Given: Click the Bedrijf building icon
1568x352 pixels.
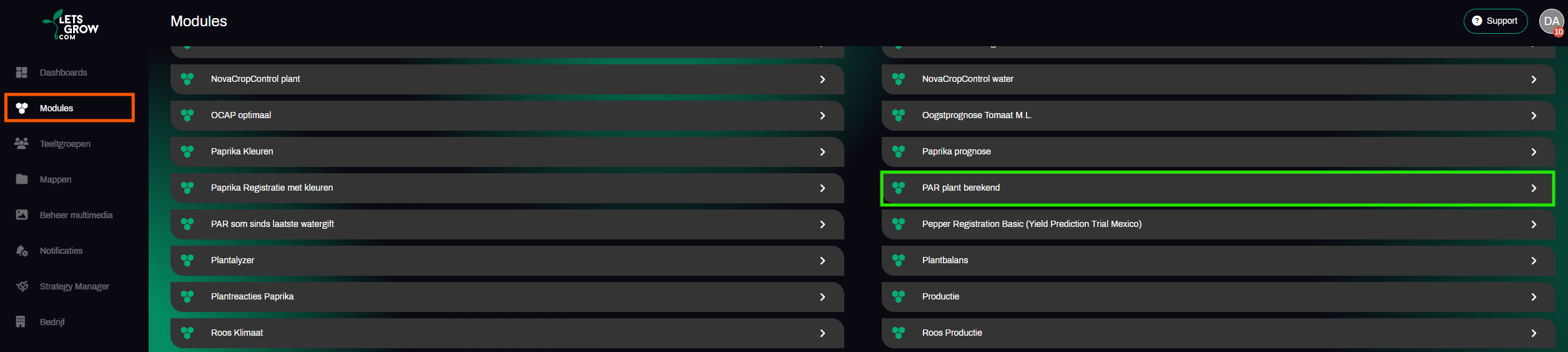Looking at the screenshot, I should (x=21, y=322).
